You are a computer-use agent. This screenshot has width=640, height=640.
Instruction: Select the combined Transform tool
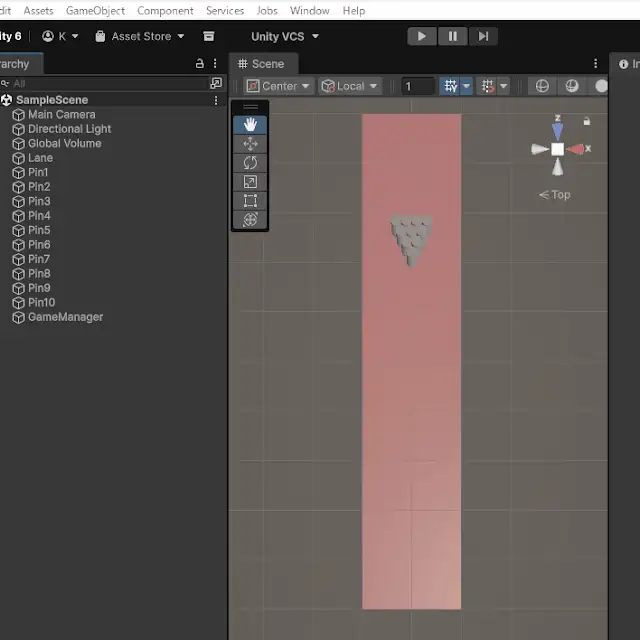[250, 220]
